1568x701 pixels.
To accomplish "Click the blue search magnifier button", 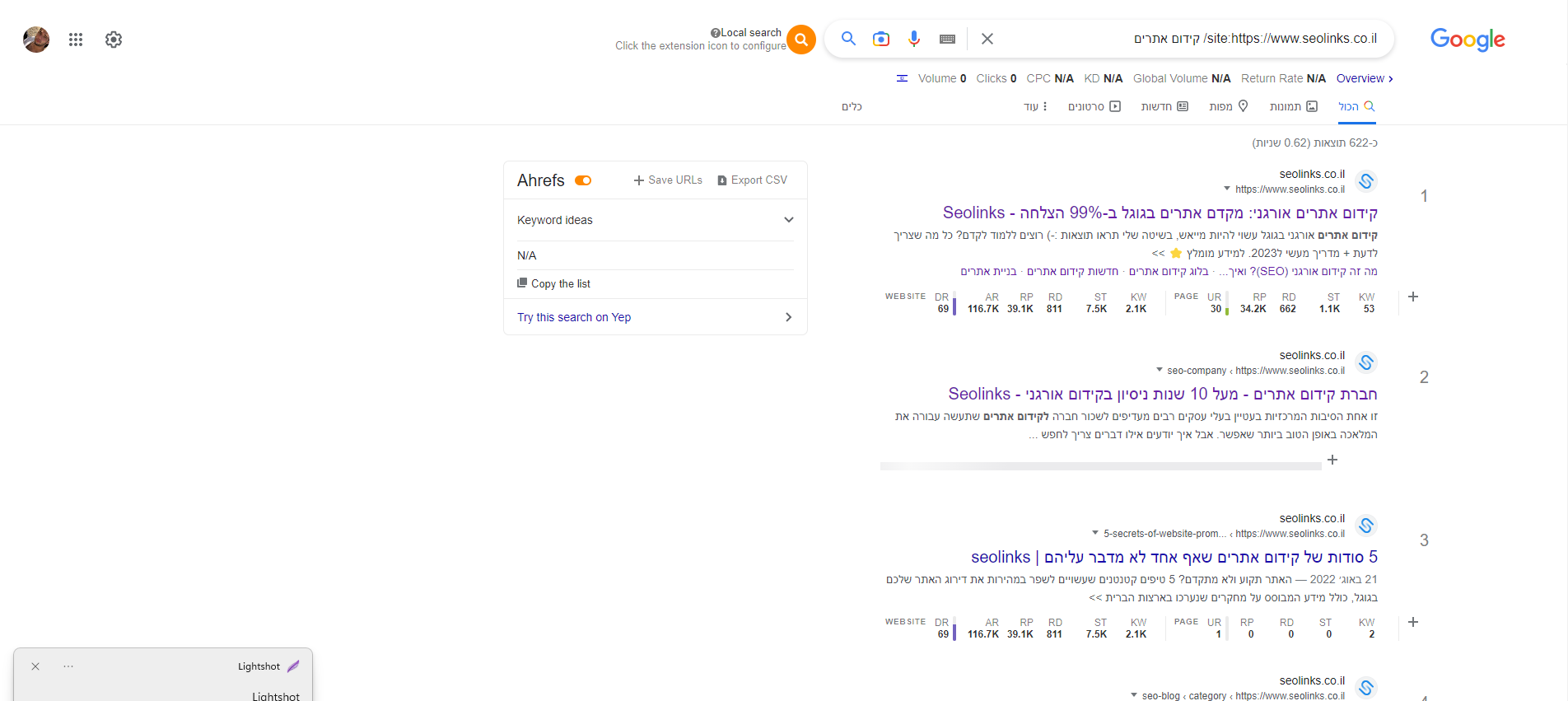I will point(848,39).
